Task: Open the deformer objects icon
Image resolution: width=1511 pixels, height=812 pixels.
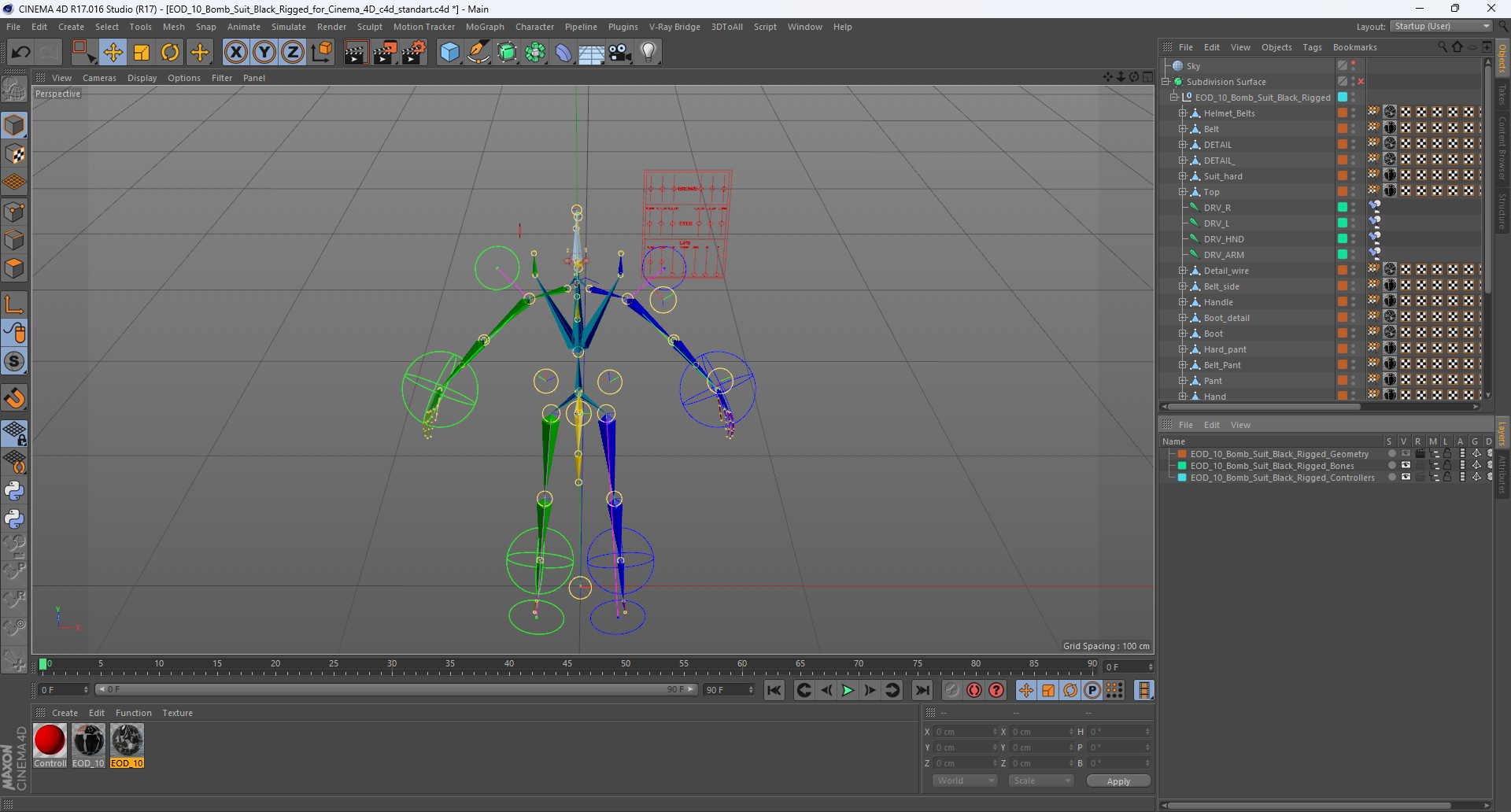Action: pos(563,53)
